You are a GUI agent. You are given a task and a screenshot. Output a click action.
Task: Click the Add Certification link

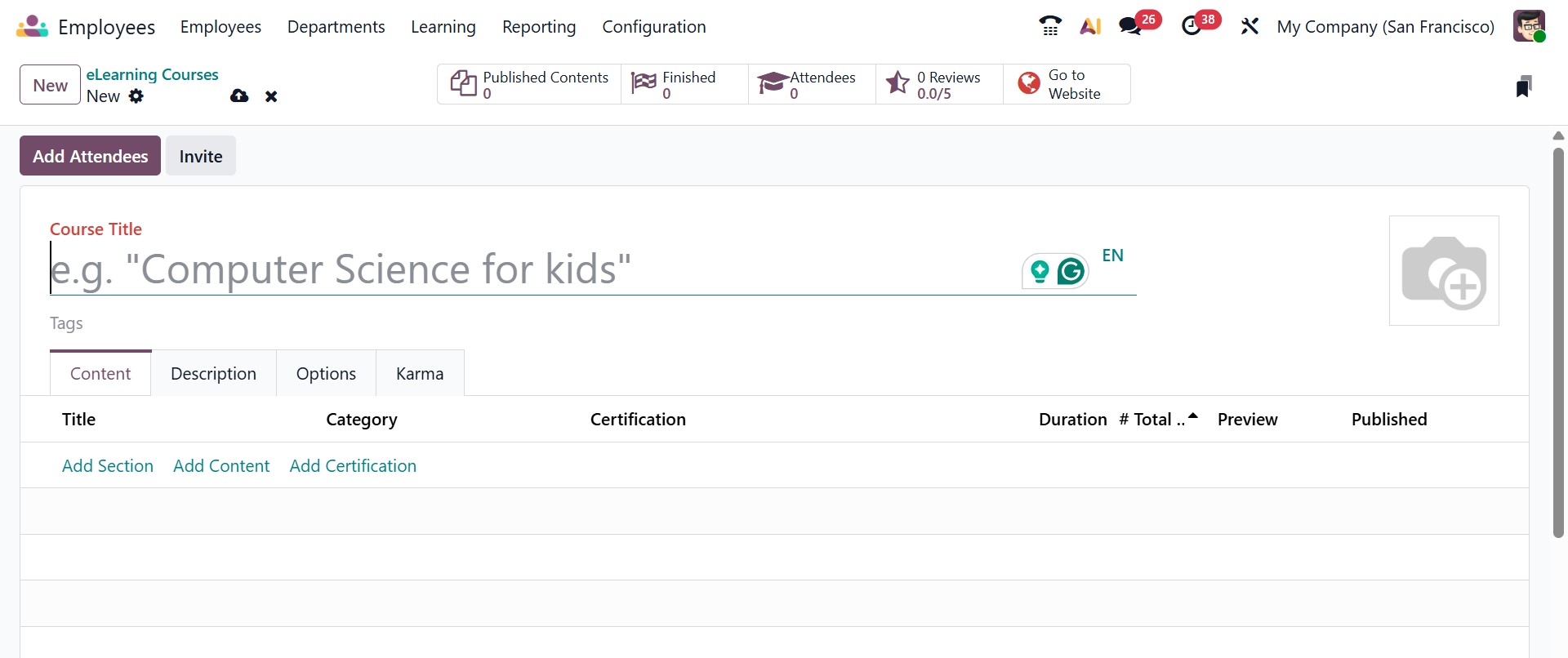pos(353,465)
